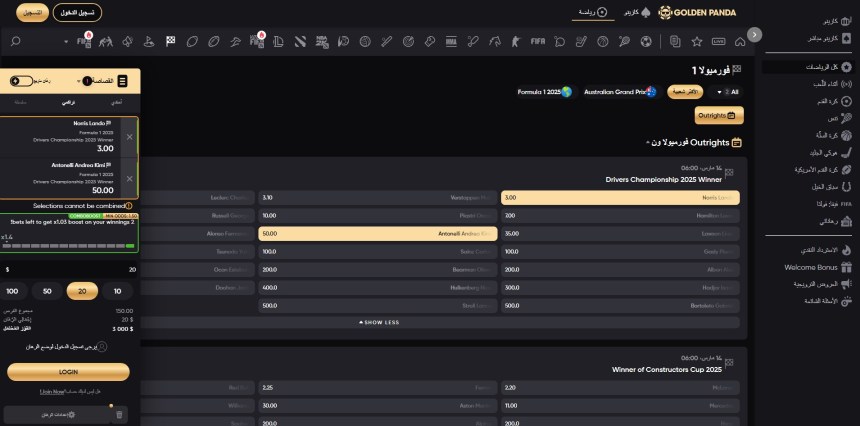Focus the stake amount input field
Screen dimensions: 860x426
70,270
